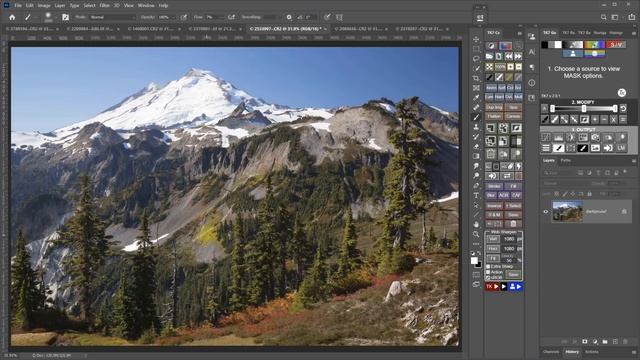Select the Zoom tool
Viewport: 640px width, 360px height.
click(476, 234)
